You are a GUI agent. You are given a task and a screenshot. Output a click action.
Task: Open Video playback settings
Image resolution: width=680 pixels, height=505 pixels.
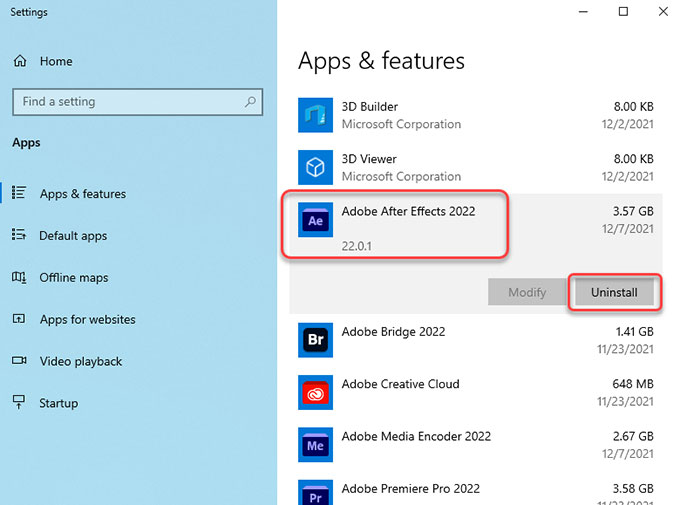click(x=81, y=361)
